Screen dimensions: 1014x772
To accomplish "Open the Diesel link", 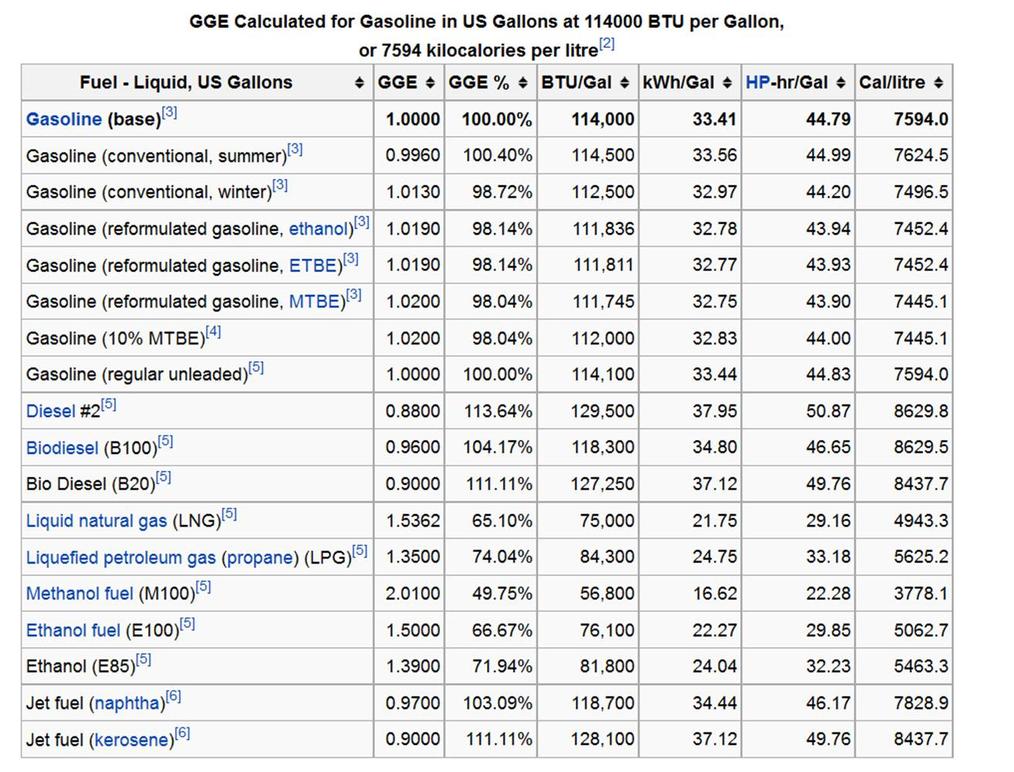I will [x=50, y=411].
